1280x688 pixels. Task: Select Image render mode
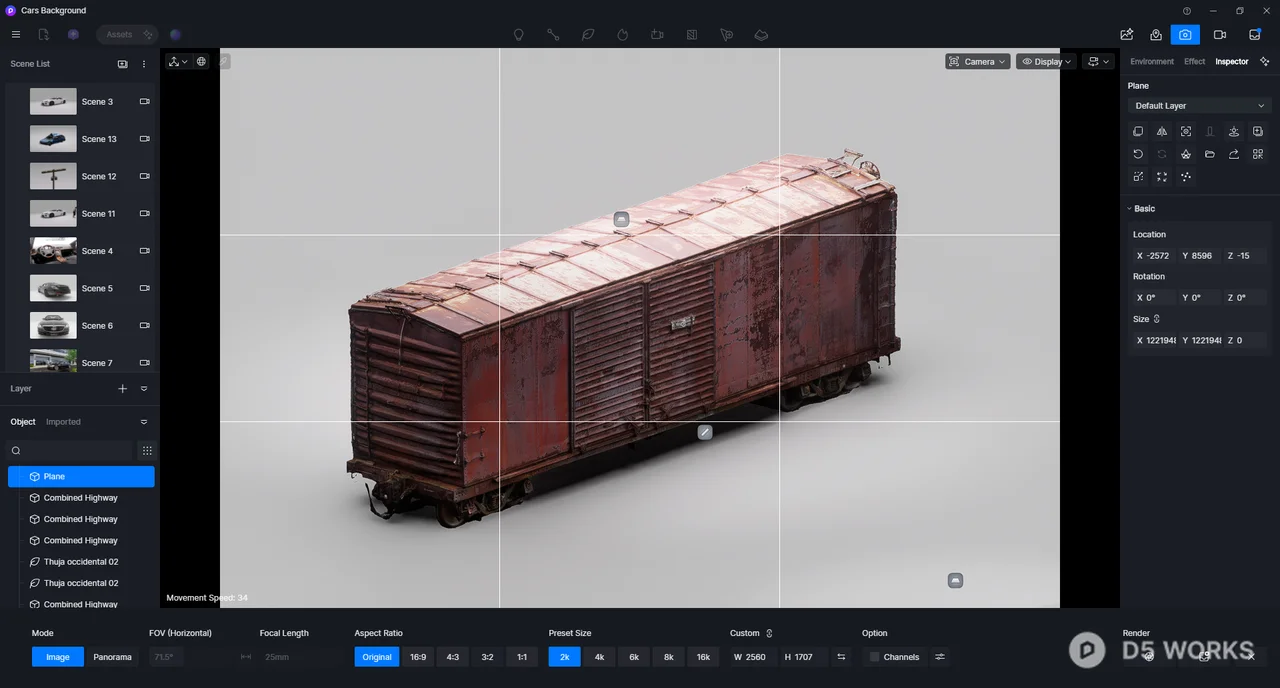point(58,657)
